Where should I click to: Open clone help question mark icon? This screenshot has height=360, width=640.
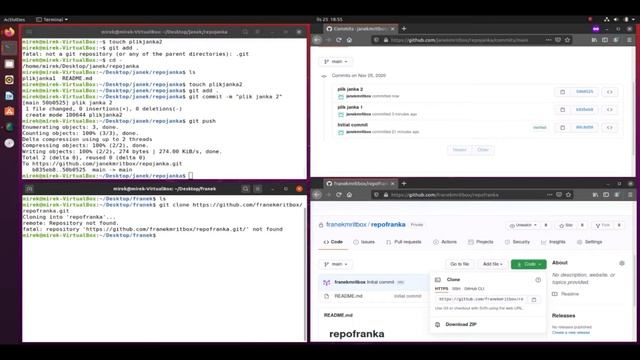[x=538, y=280]
